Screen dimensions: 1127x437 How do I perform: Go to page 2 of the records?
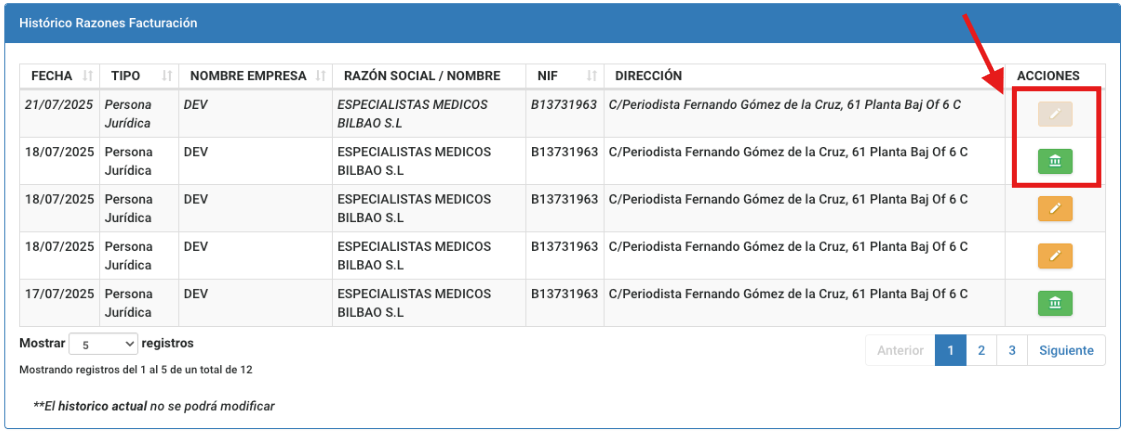pos(981,350)
